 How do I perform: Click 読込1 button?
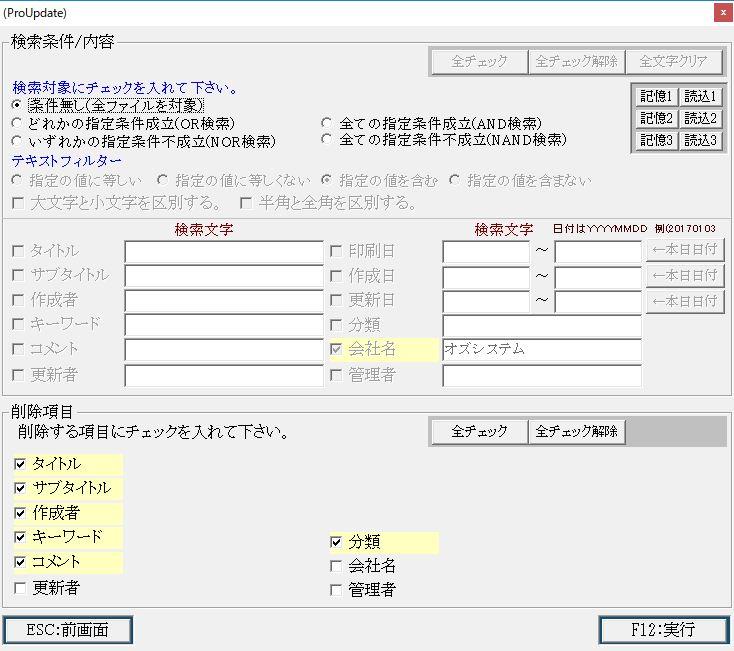pyautogui.click(x=700, y=96)
